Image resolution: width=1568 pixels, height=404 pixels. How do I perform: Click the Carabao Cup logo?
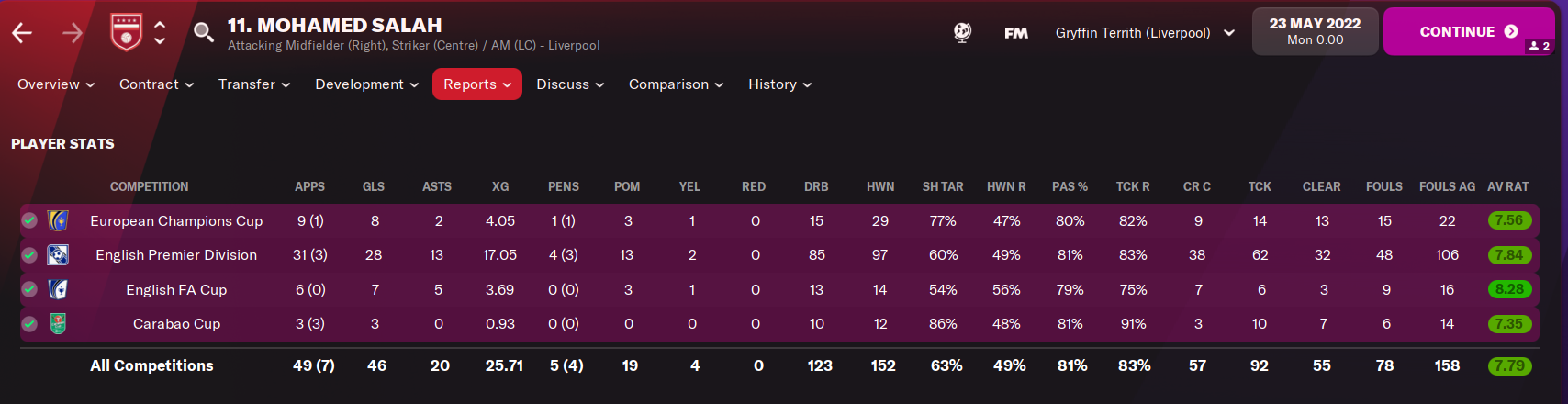(58, 323)
